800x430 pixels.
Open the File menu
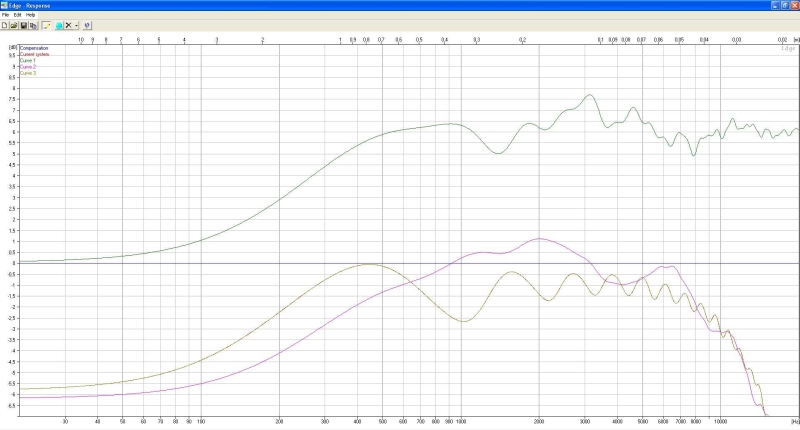(6, 15)
